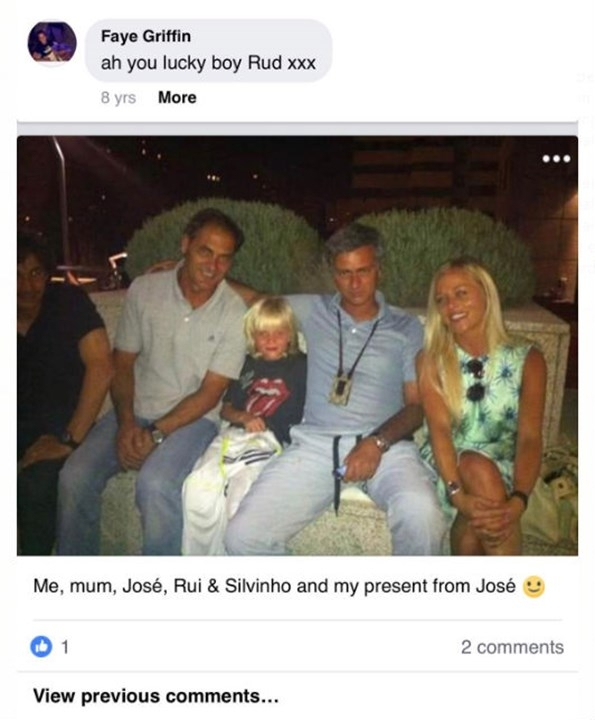Viewport: 595px width, 720px height.
Task: Click the lanyard badge on the blue polo
Action: click(x=341, y=389)
